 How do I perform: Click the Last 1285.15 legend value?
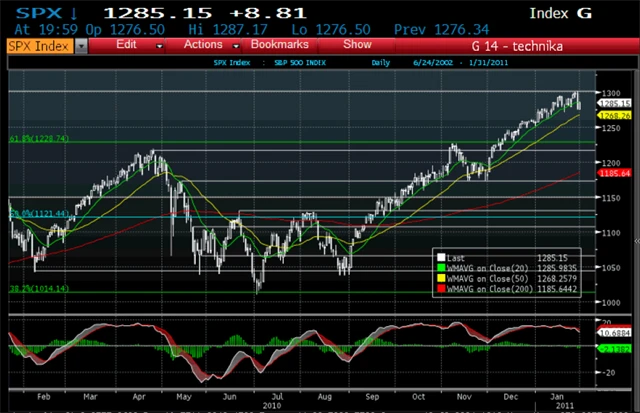552,258
